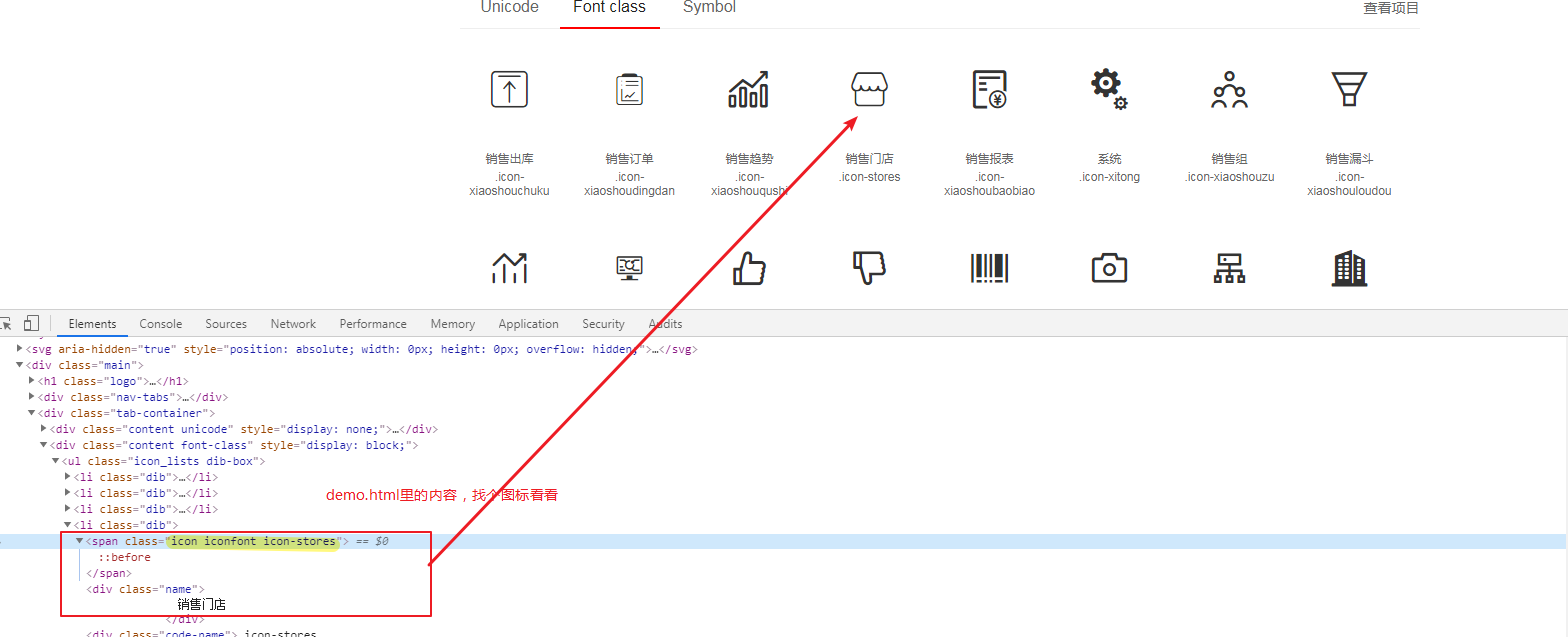The image size is (1568, 637).
Task: Open the DevTools Sources tab
Action: pos(226,324)
